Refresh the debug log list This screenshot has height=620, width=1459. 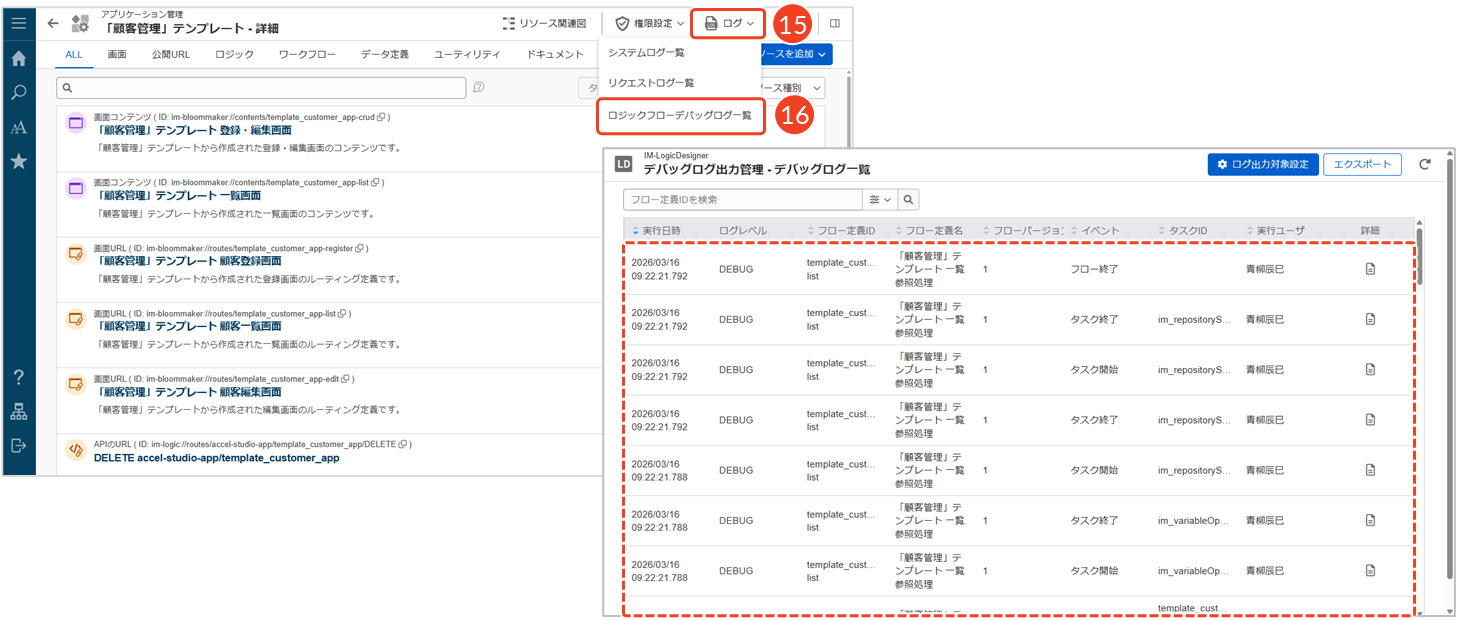pos(1425,165)
